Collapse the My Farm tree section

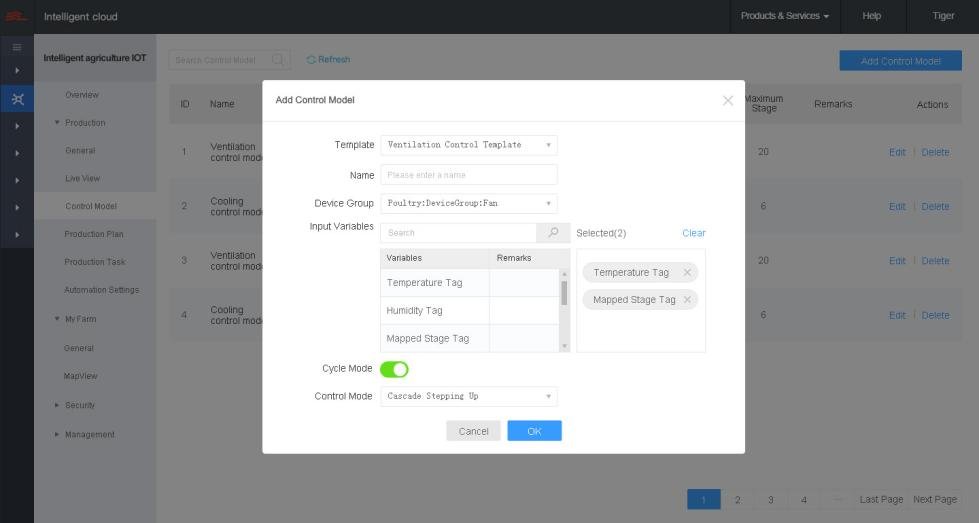57,318
